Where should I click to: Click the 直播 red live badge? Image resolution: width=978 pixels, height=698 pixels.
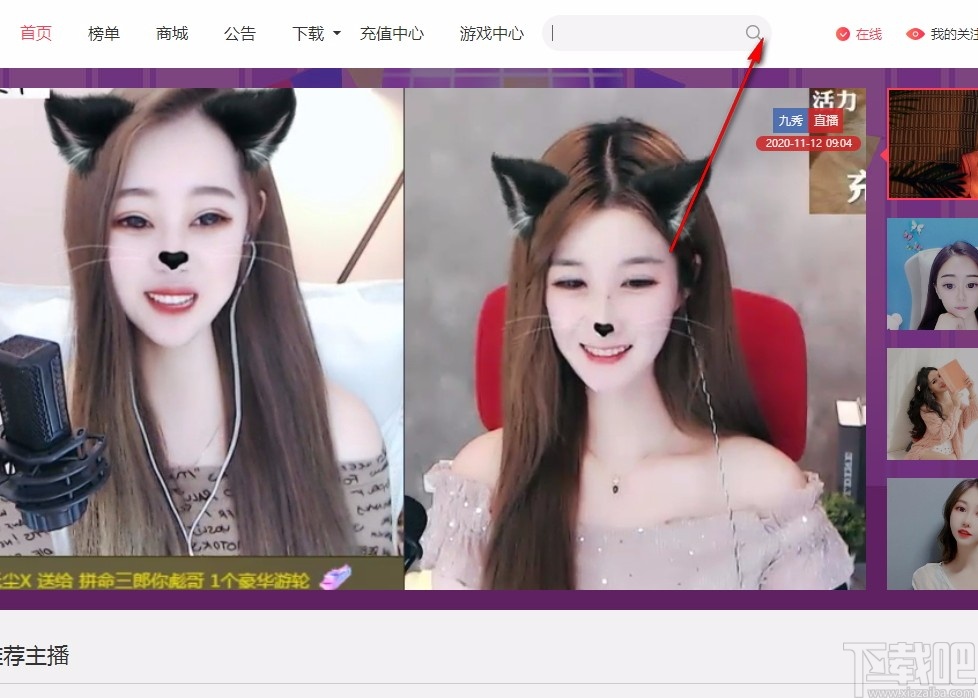pyautogui.click(x=826, y=120)
